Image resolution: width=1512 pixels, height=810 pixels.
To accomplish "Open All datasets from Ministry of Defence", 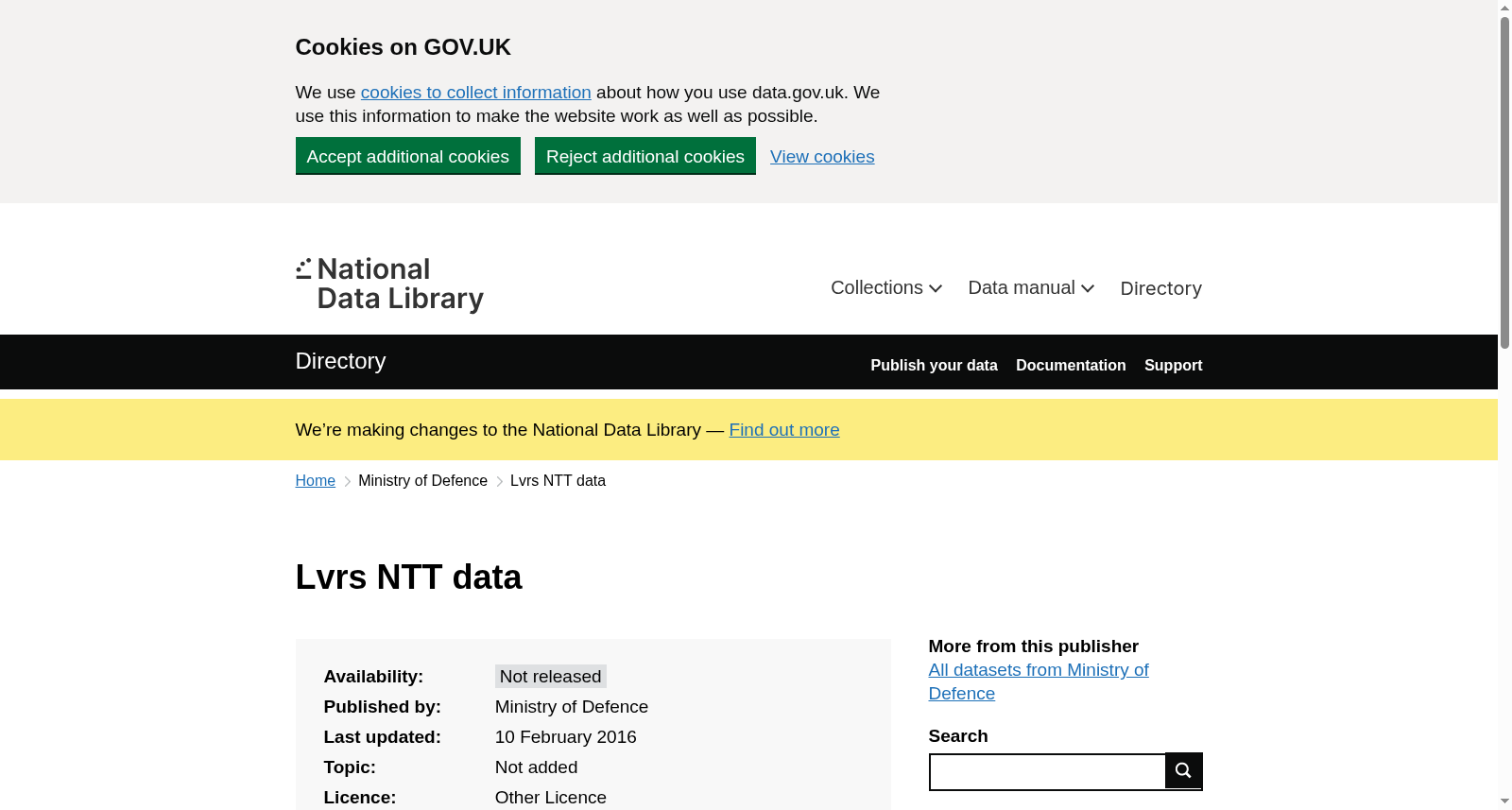I will pos(1039,681).
